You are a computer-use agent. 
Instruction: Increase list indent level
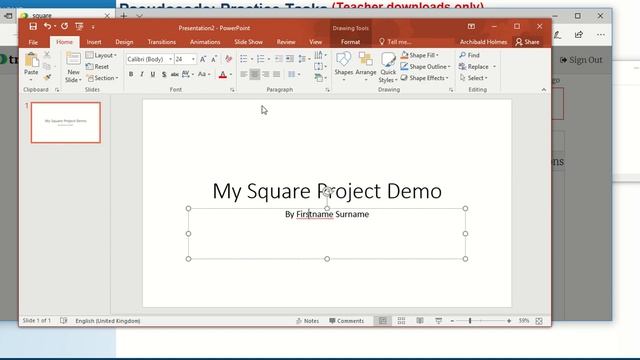pyautogui.click(x=290, y=59)
